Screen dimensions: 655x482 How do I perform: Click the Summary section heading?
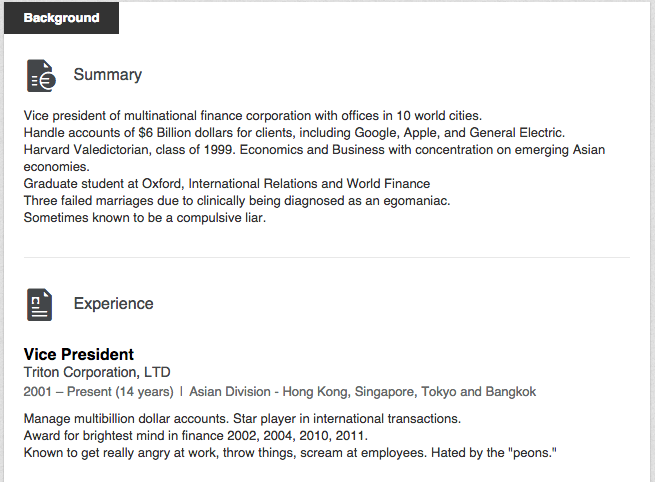[x=108, y=75]
